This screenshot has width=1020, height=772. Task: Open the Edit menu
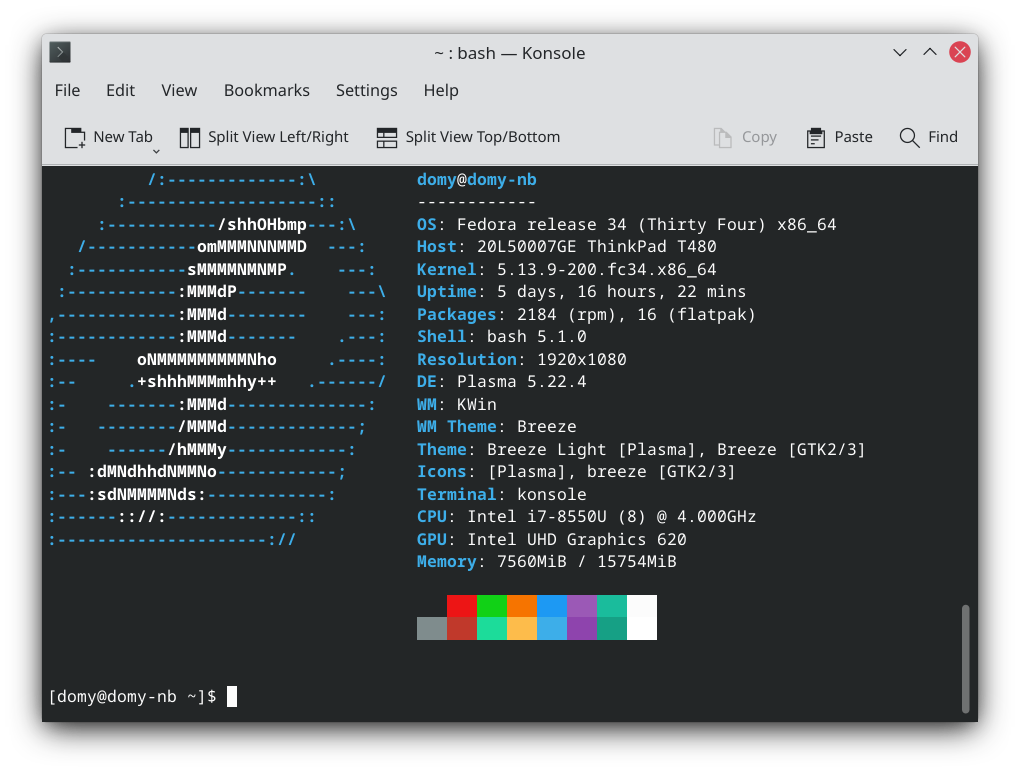click(120, 90)
